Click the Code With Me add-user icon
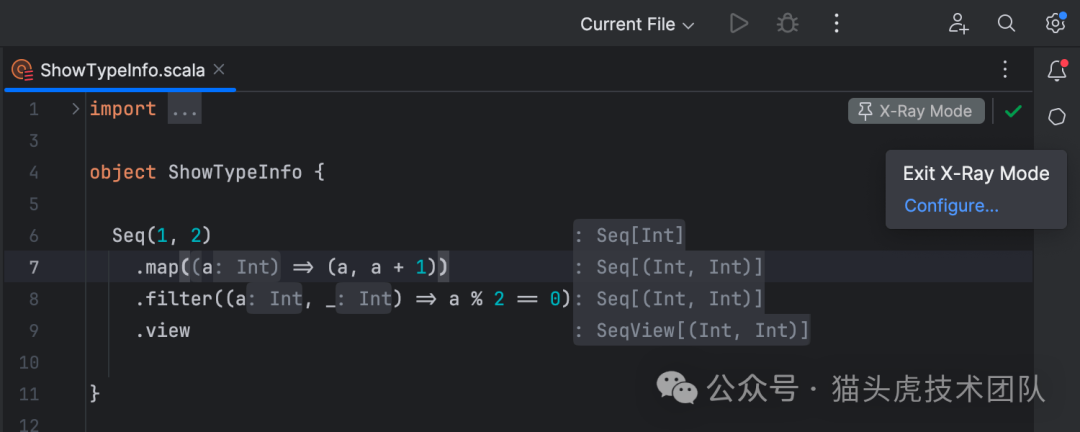Viewport: 1080px width, 432px height. click(959, 23)
